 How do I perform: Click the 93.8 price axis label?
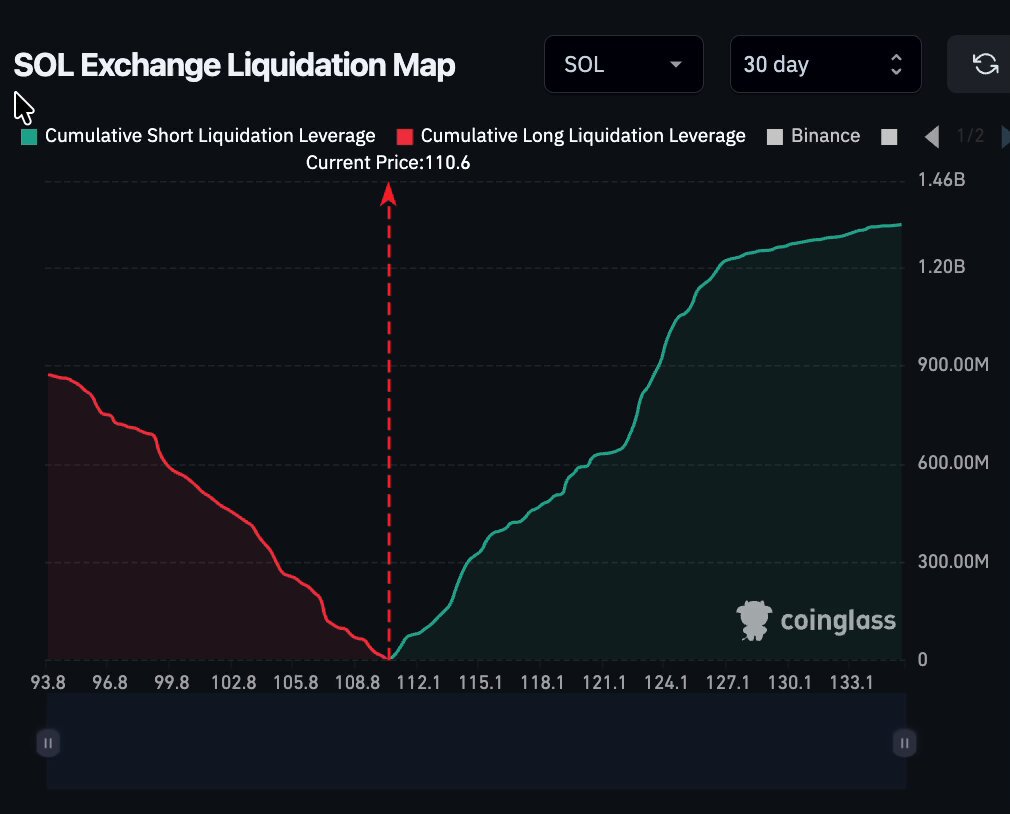click(x=48, y=683)
